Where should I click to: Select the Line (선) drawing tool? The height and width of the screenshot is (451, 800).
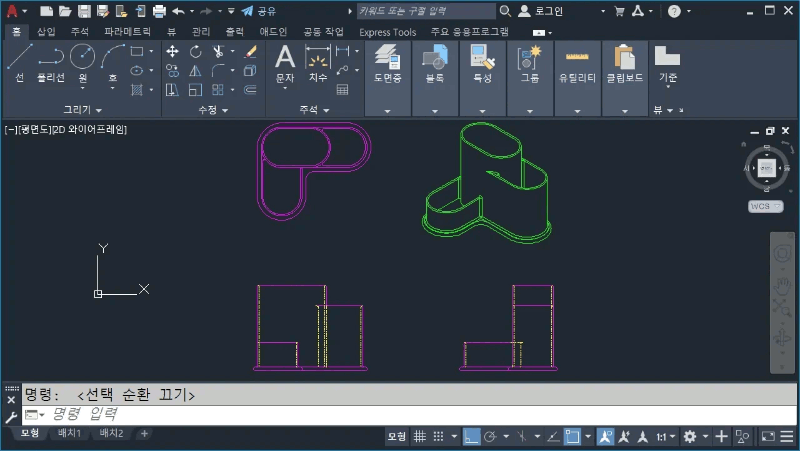pos(19,62)
